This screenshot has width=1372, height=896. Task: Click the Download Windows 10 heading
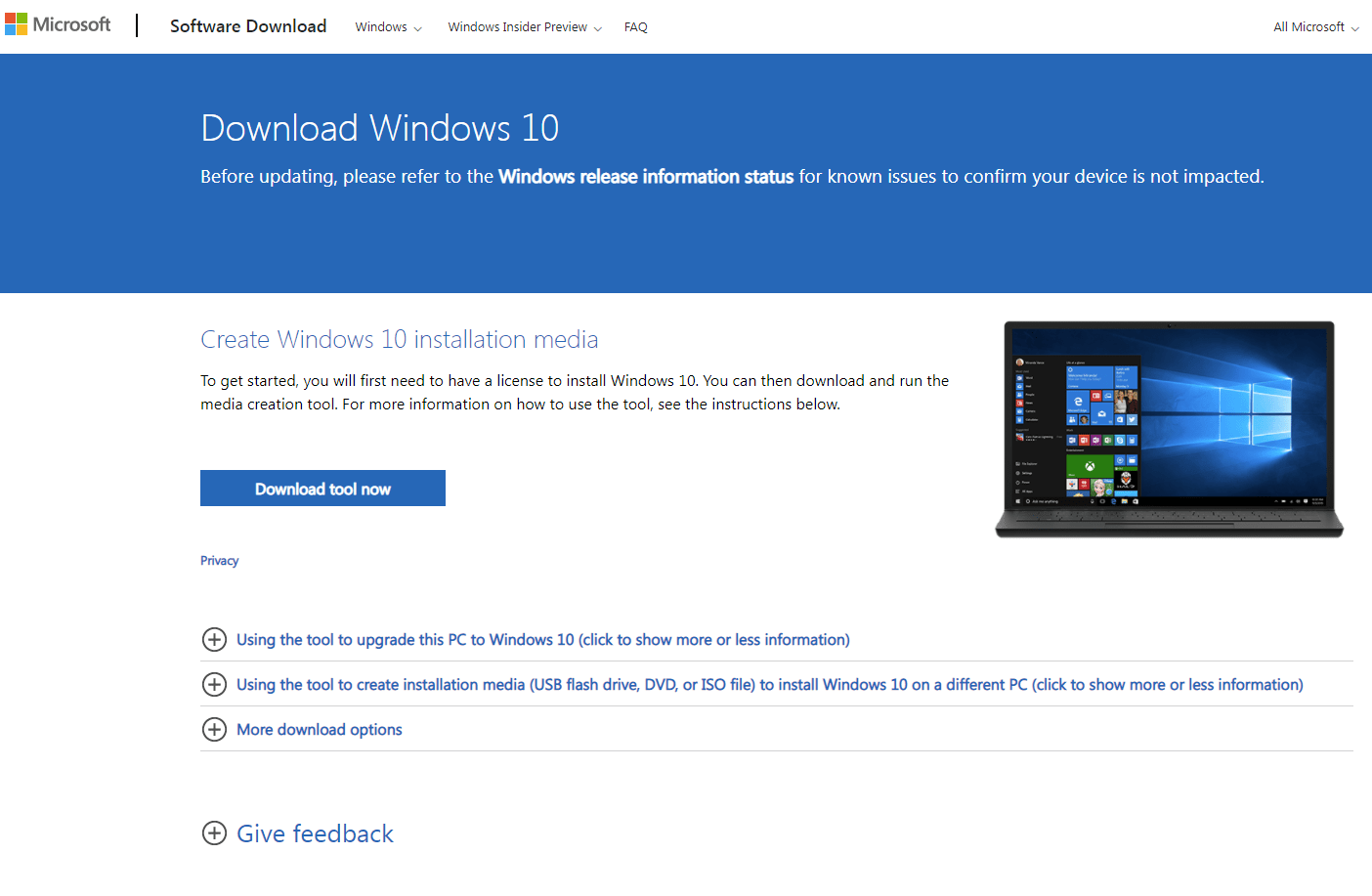[x=380, y=128]
